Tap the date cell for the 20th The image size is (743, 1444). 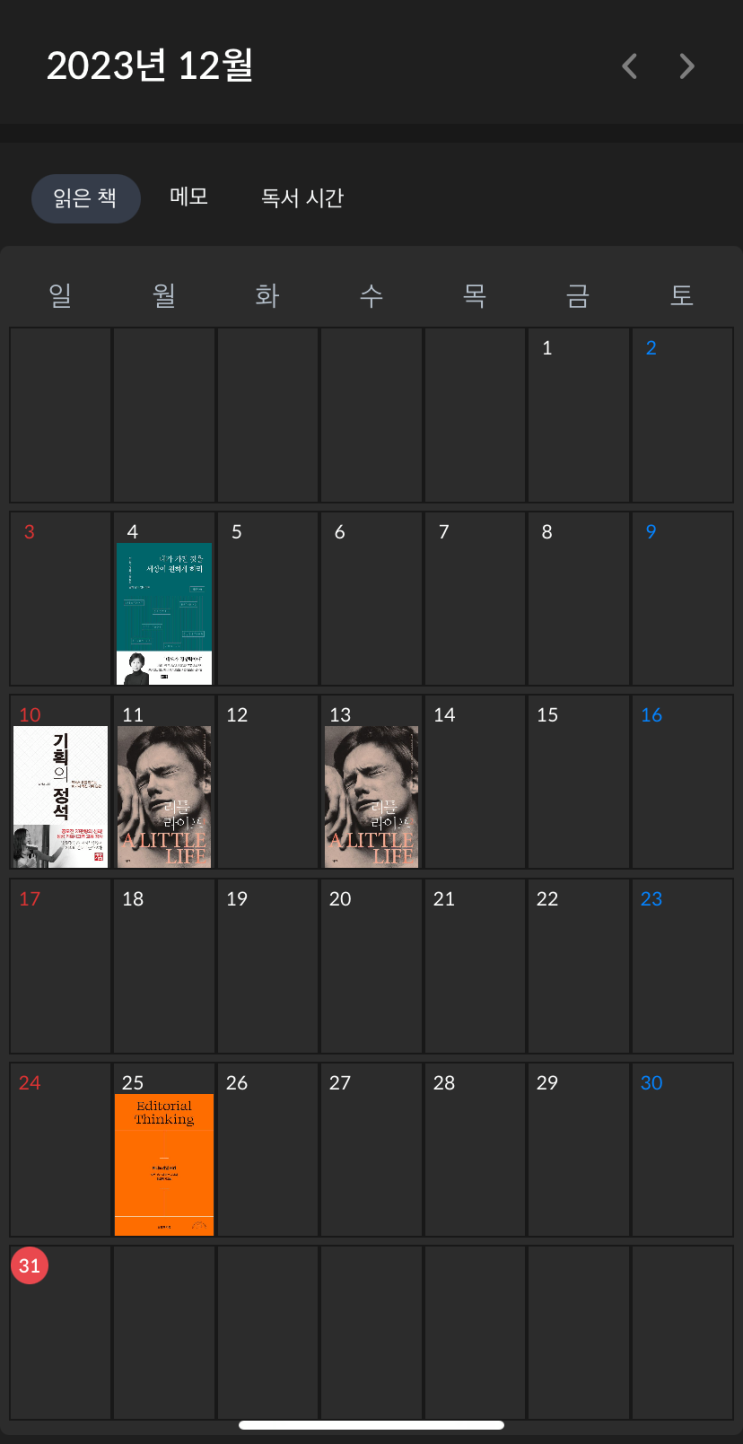(371, 966)
